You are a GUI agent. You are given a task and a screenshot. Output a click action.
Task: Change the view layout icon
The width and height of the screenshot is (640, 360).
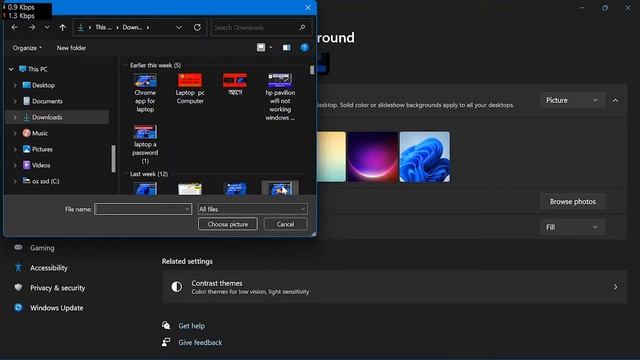coord(261,47)
